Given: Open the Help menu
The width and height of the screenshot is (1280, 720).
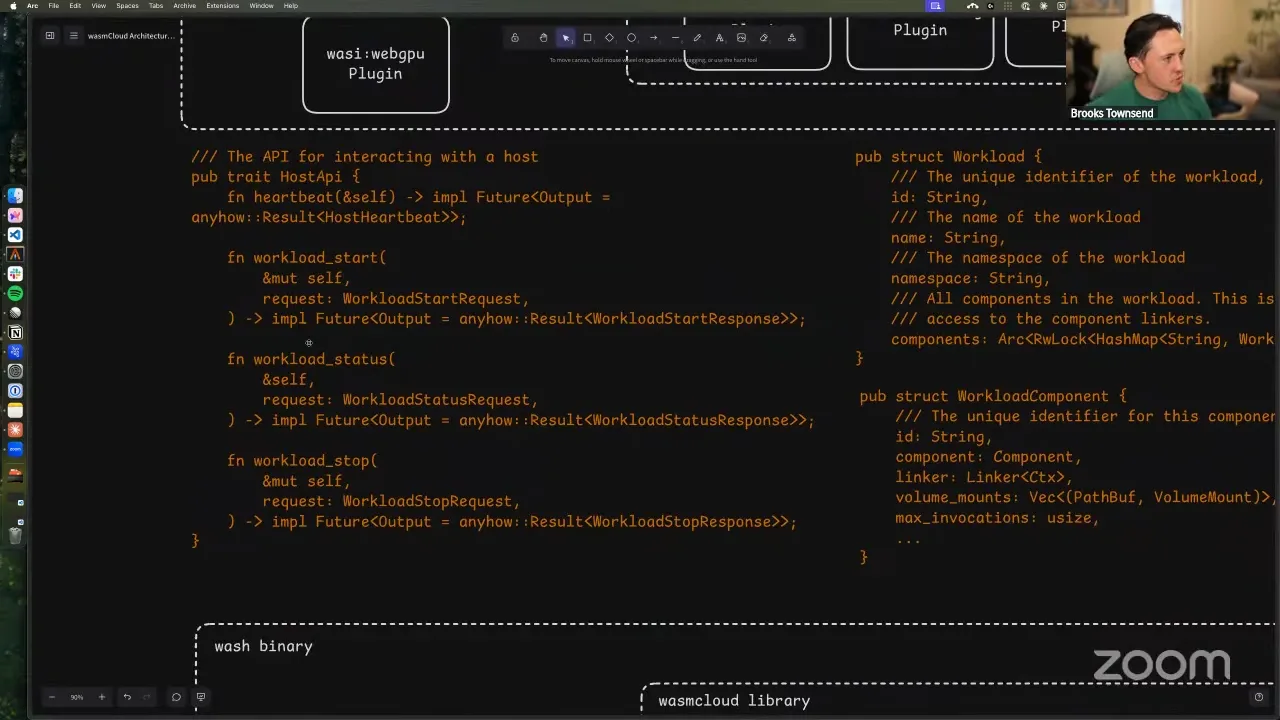Looking at the screenshot, I should (291, 6).
